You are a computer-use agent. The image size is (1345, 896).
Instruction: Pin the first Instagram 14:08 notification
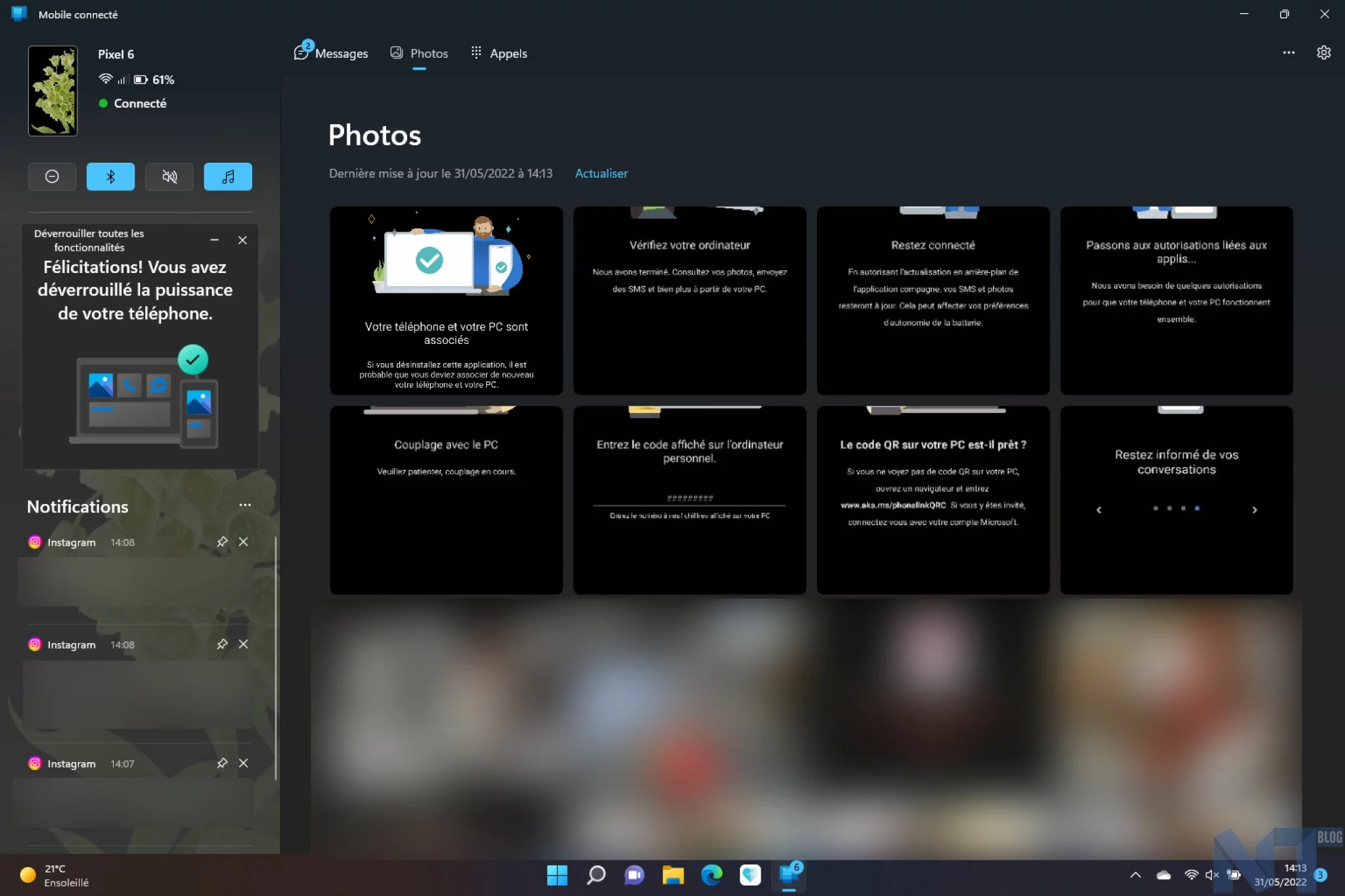(222, 542)
